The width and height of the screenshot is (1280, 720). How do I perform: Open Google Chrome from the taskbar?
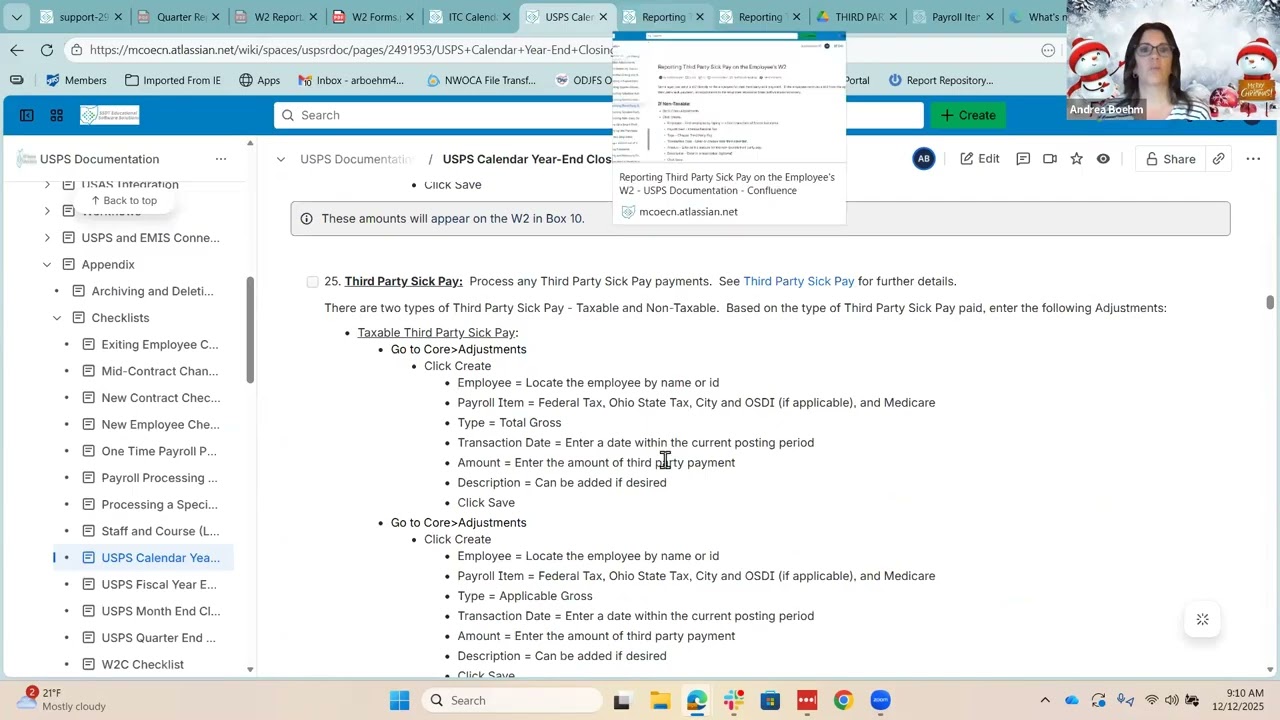(843, 700)
